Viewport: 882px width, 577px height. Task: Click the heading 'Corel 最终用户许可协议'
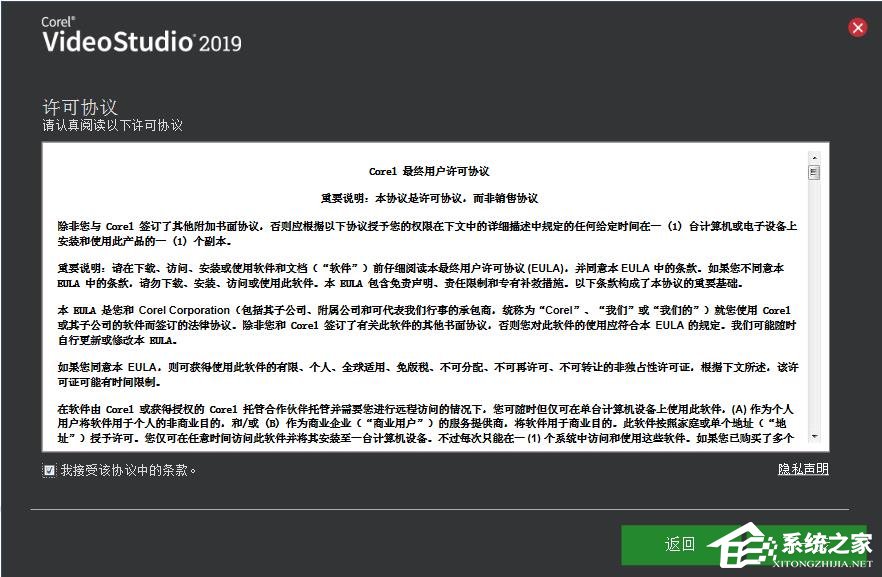tap(429, 171)
